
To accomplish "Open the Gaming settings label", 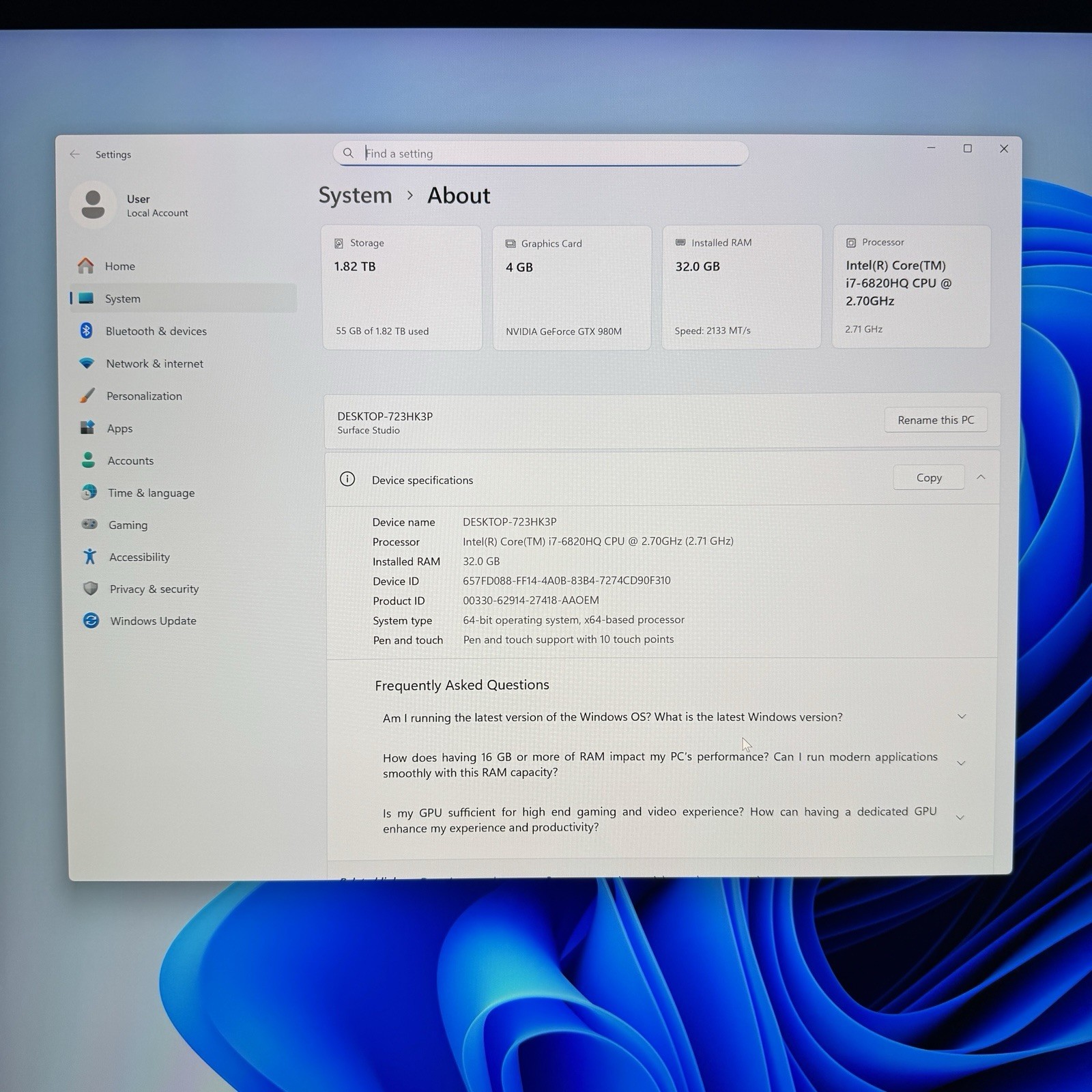I will tap(128, 525).
